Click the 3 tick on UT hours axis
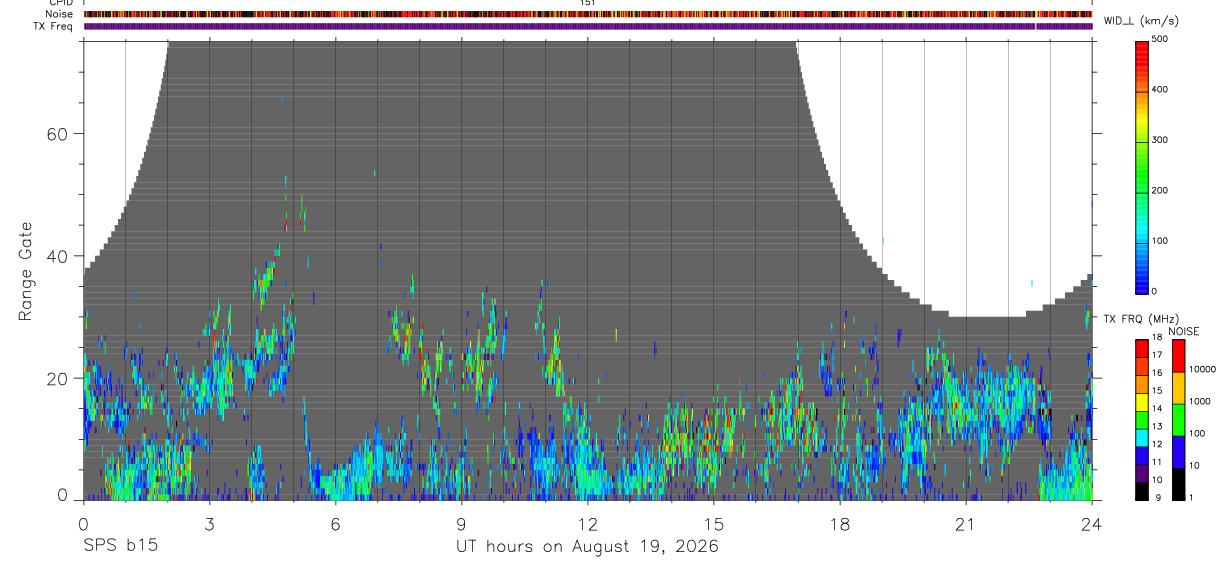The image size is (1228, 567). (x=209, y=523)
